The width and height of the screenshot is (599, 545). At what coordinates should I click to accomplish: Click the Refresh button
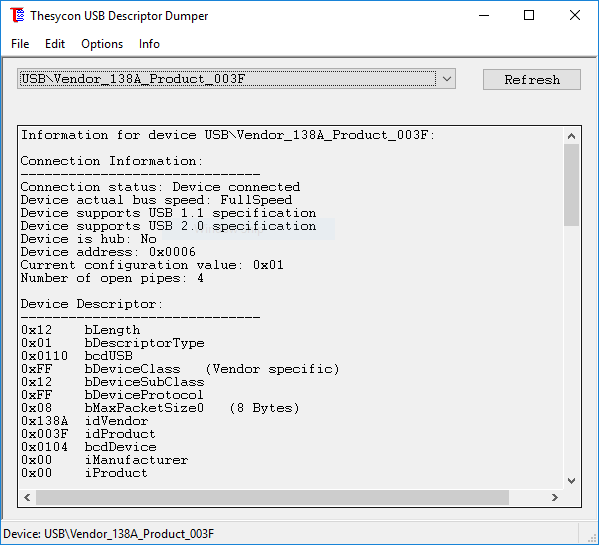(532, 79)
